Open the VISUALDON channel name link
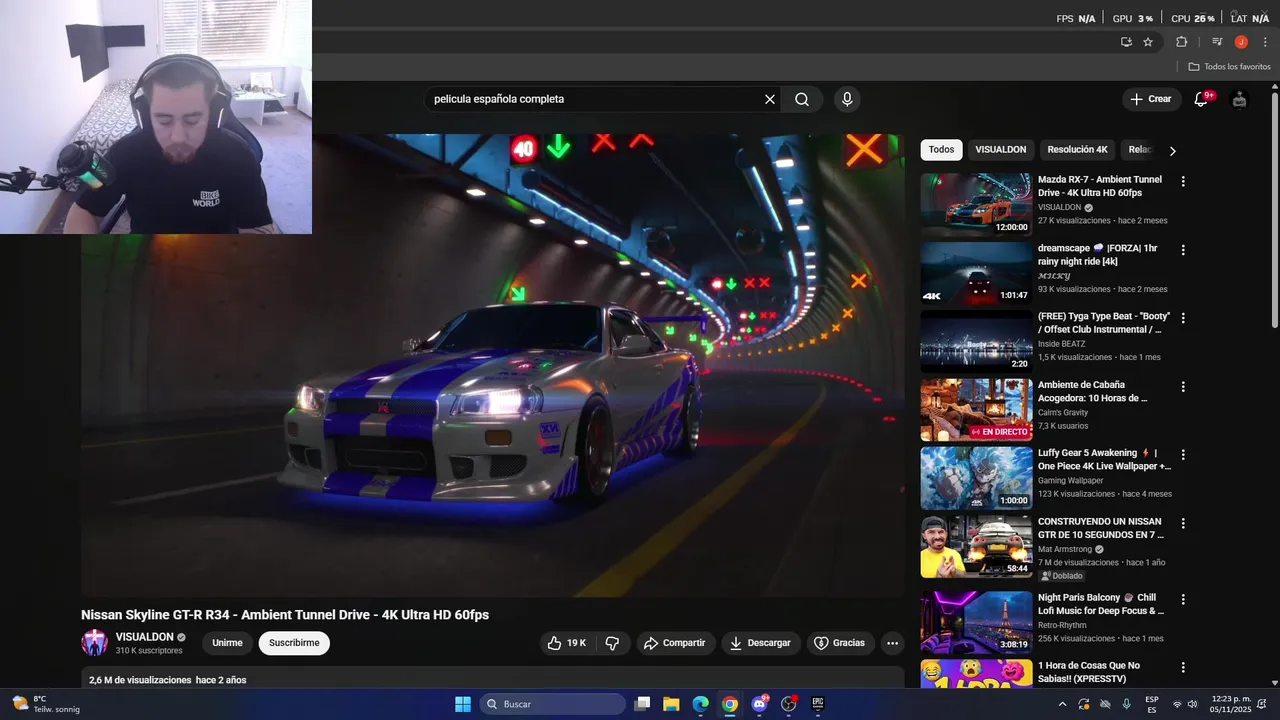This screenshot has height=720, width=1280. tap(145, 637)
